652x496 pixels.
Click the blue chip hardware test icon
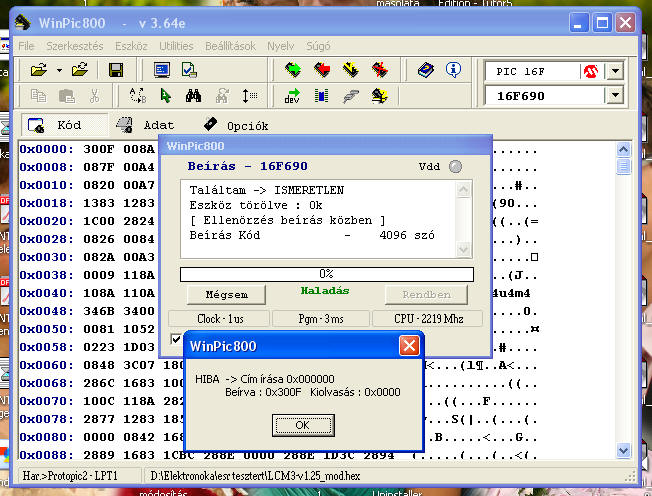pos(321,96)
